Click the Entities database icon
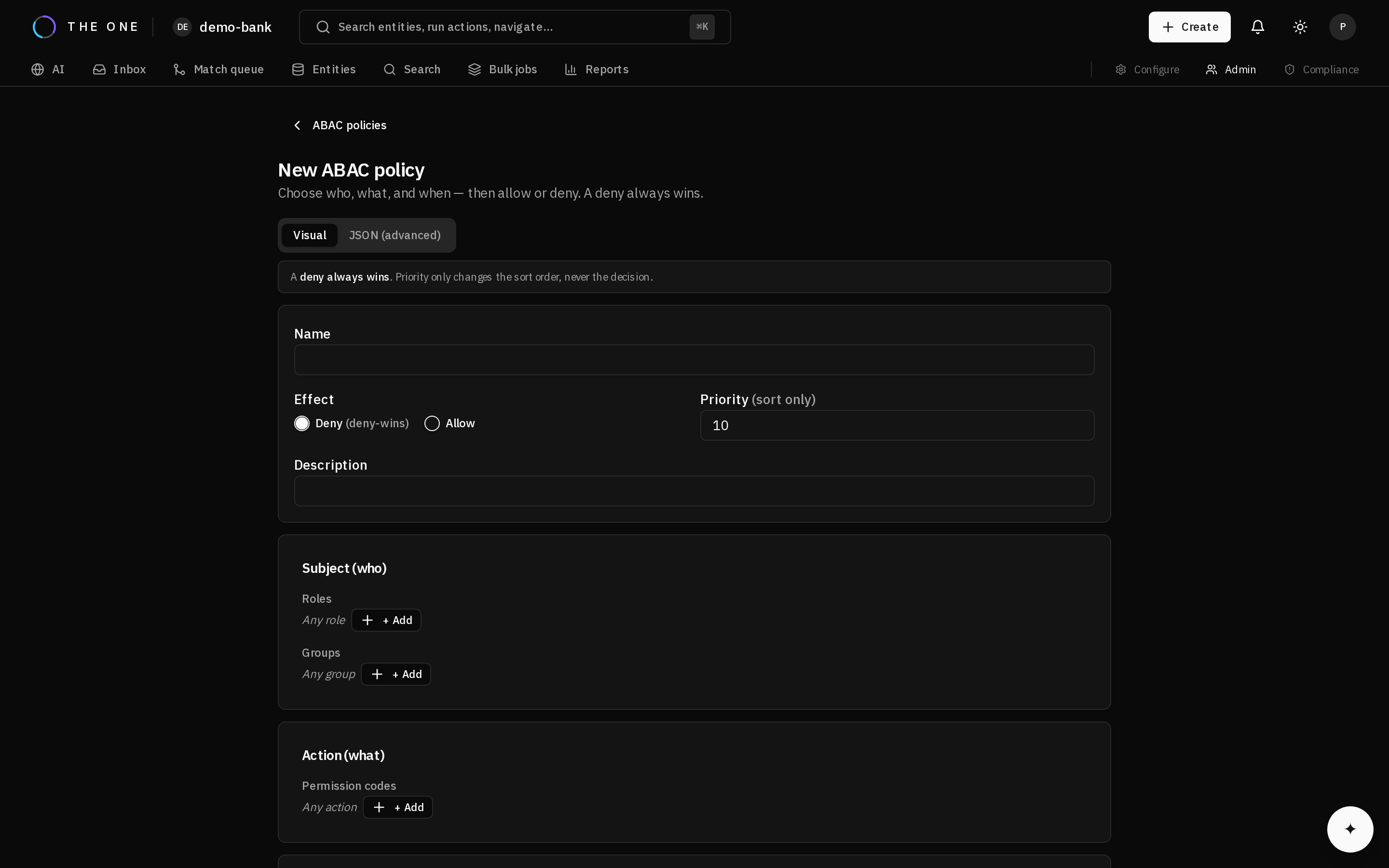The width and height of the screenshot is (1389, 868). click(298, 69)
